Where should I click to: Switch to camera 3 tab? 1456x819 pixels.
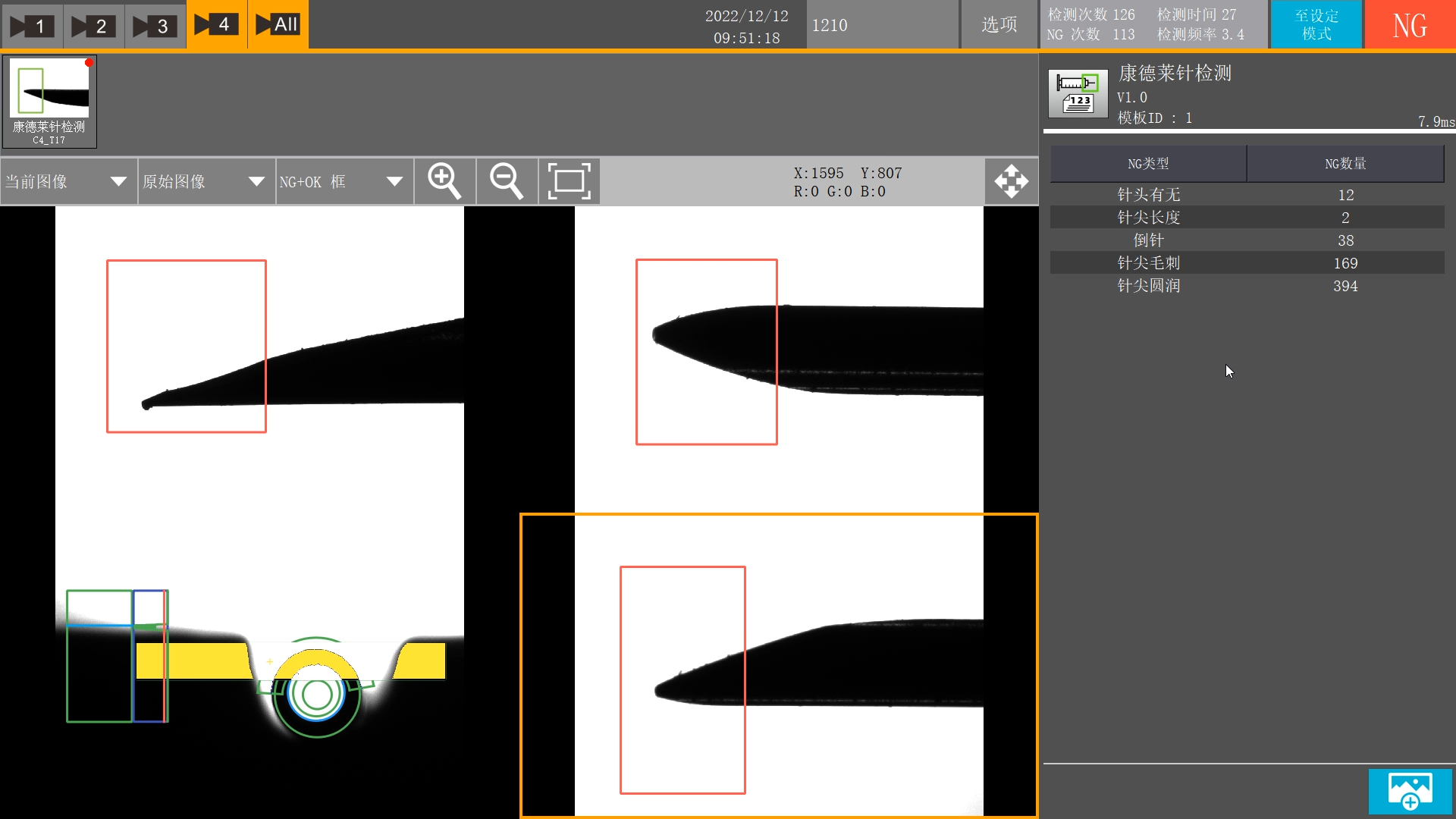pos(154,26)
